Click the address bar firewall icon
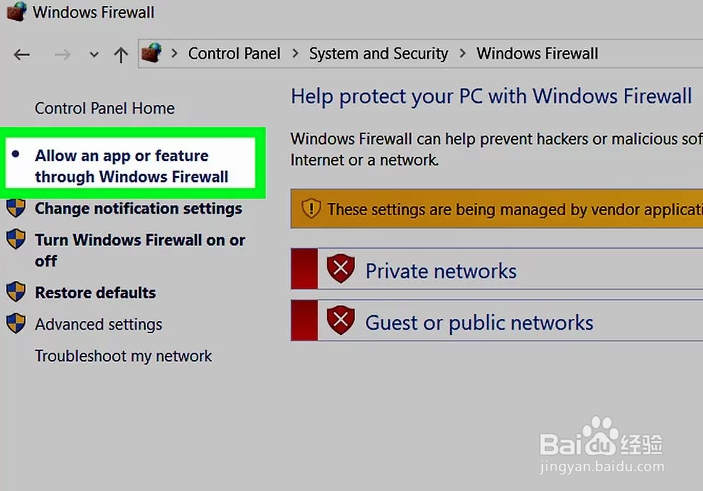 (x=152, y=53)
